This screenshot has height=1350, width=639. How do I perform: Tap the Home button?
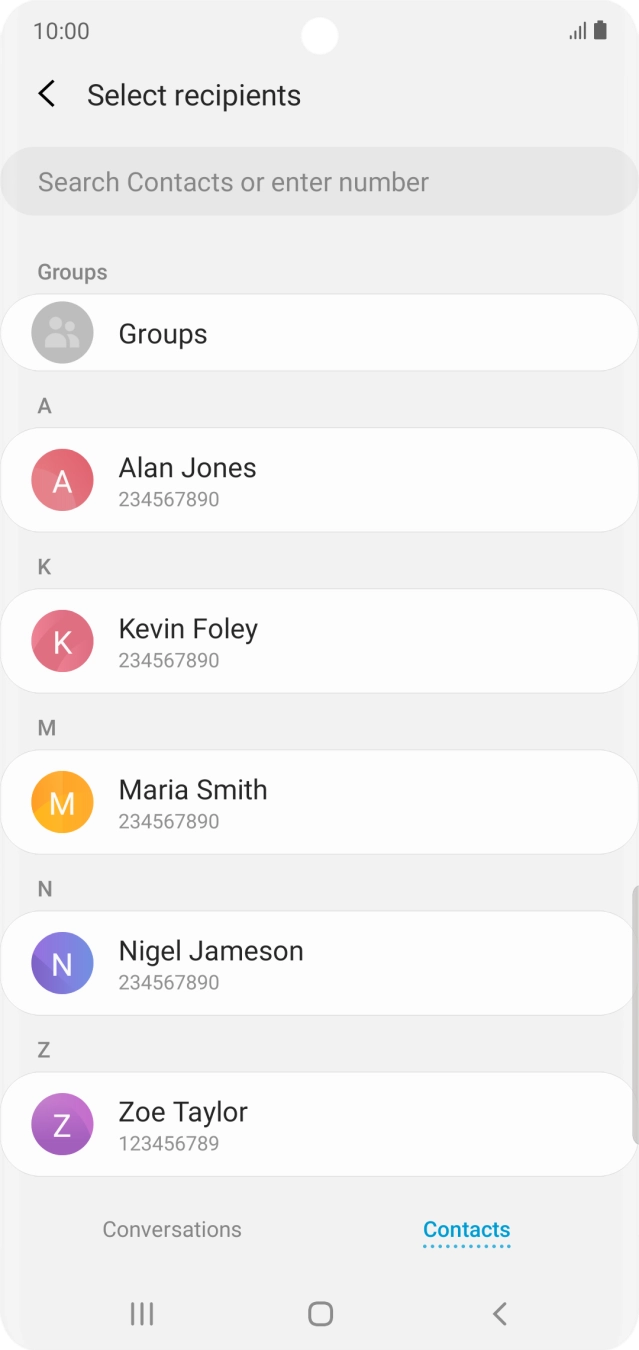click(x=319, y=1314)
